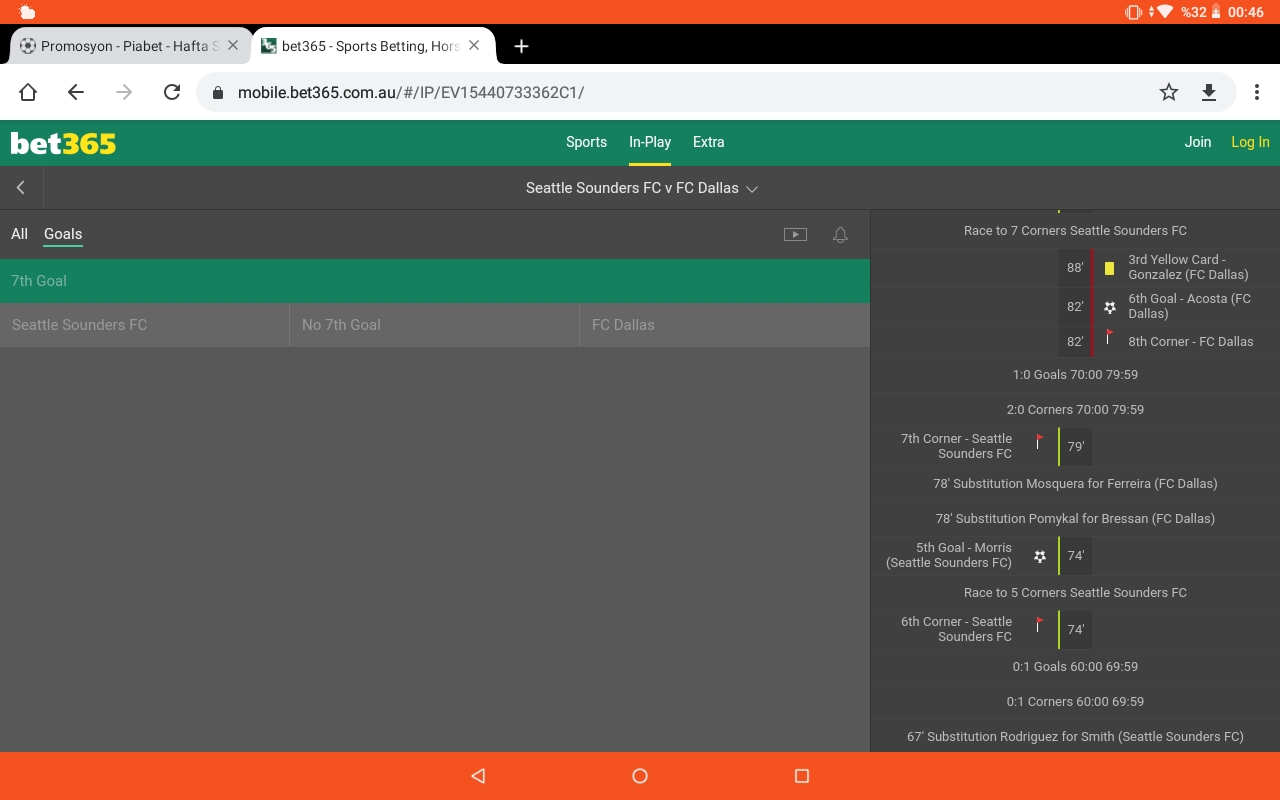The width and height of the screenshot is (1280, 800).
Task: Open a new tab with plus icon
Action: click(x=521, y=46)
